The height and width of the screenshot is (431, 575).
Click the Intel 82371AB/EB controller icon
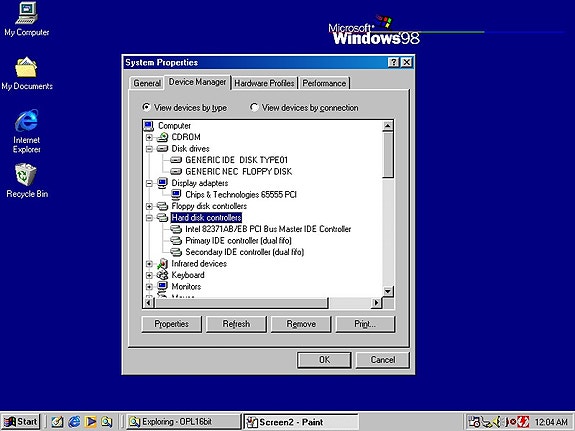coord(176,229)
